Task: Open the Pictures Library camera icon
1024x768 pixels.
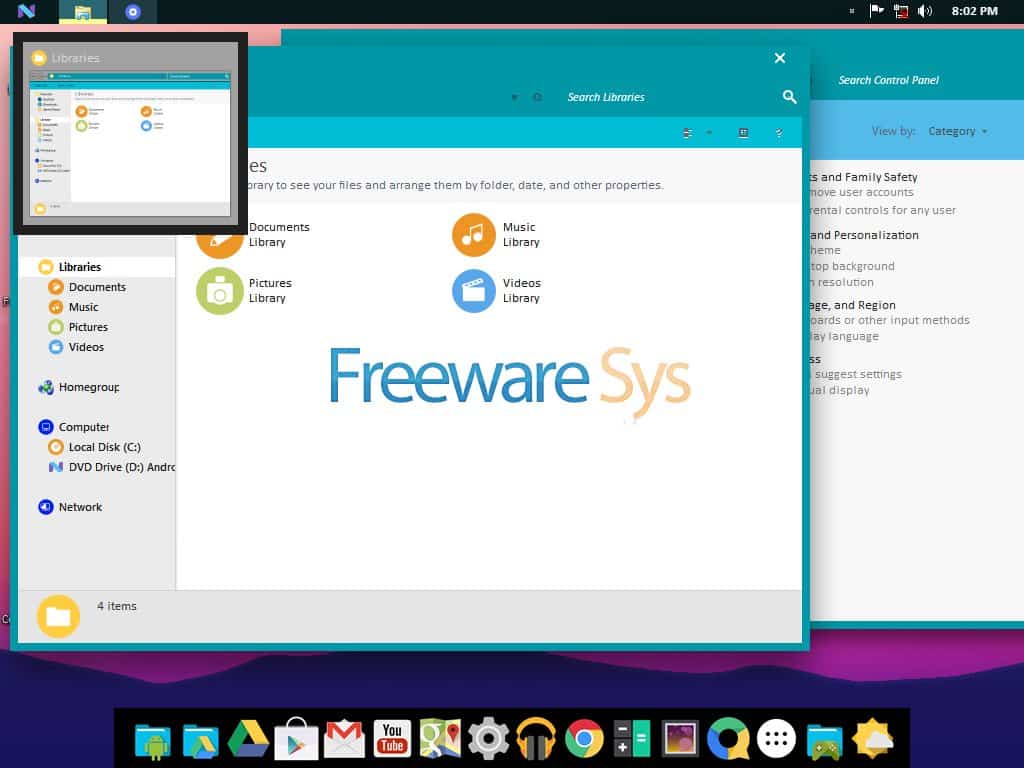Action: pos(219,291)
